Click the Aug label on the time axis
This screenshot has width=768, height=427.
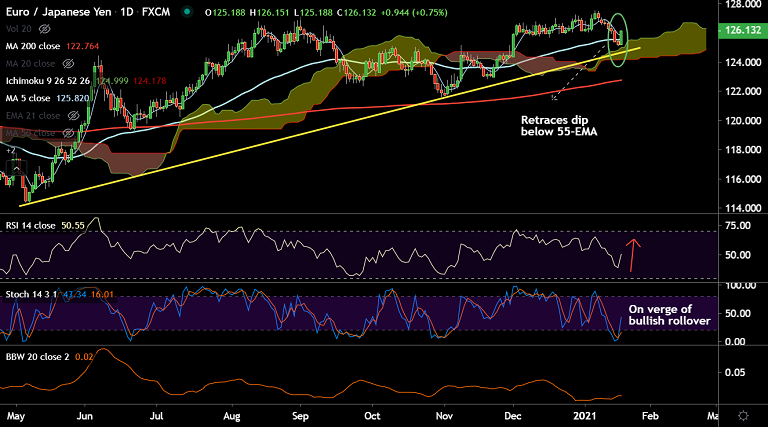232,416
